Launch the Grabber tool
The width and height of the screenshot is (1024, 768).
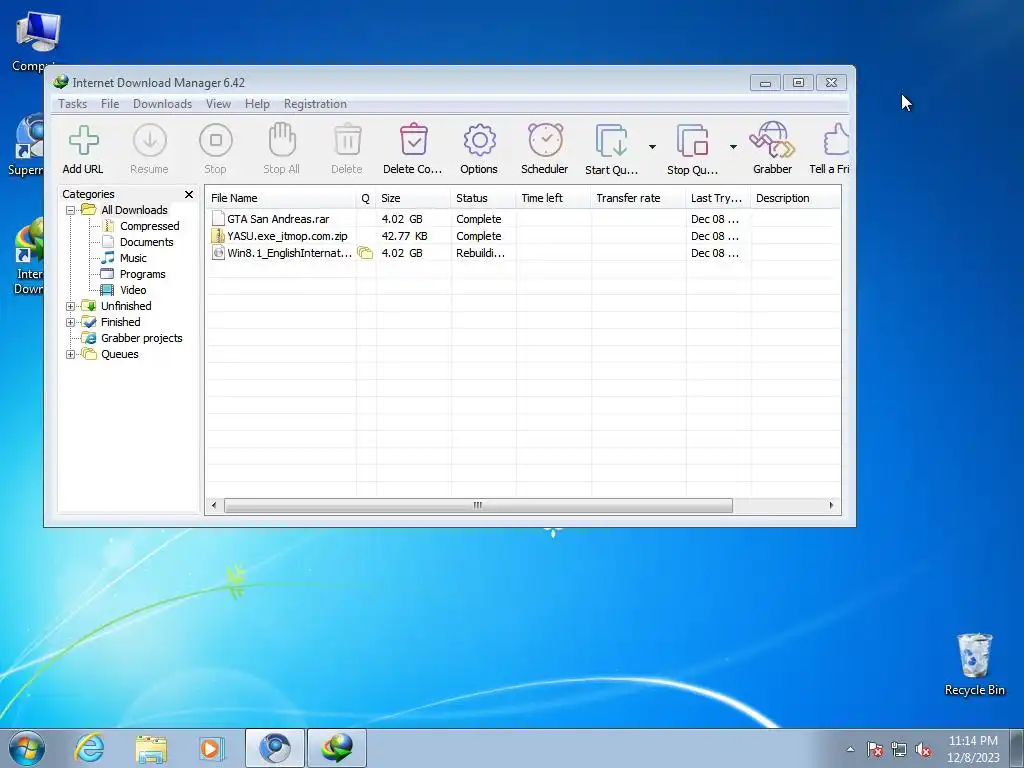tap(773, 140)
